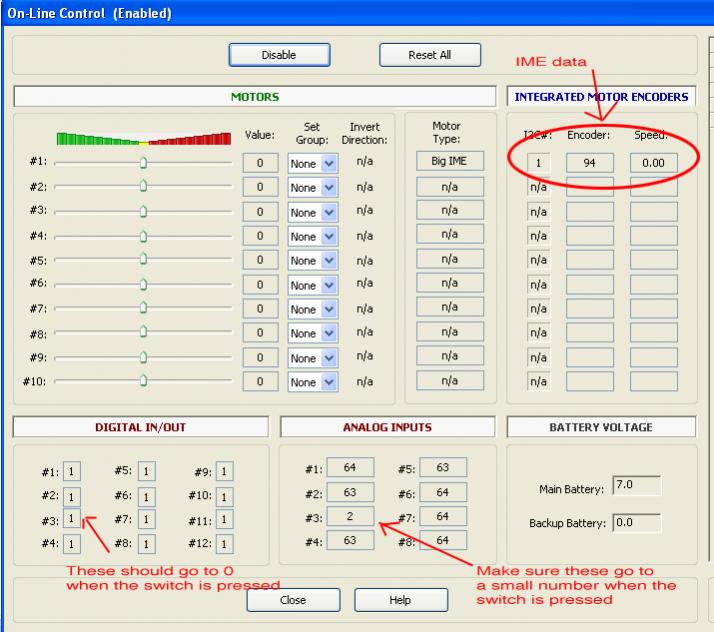
Task: Click the Close button at bottom
Action: 293,600
